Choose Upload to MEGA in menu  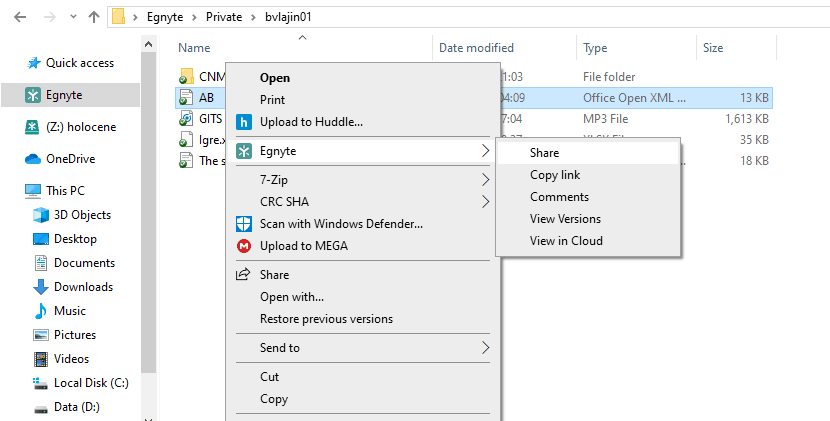[304, 246]
